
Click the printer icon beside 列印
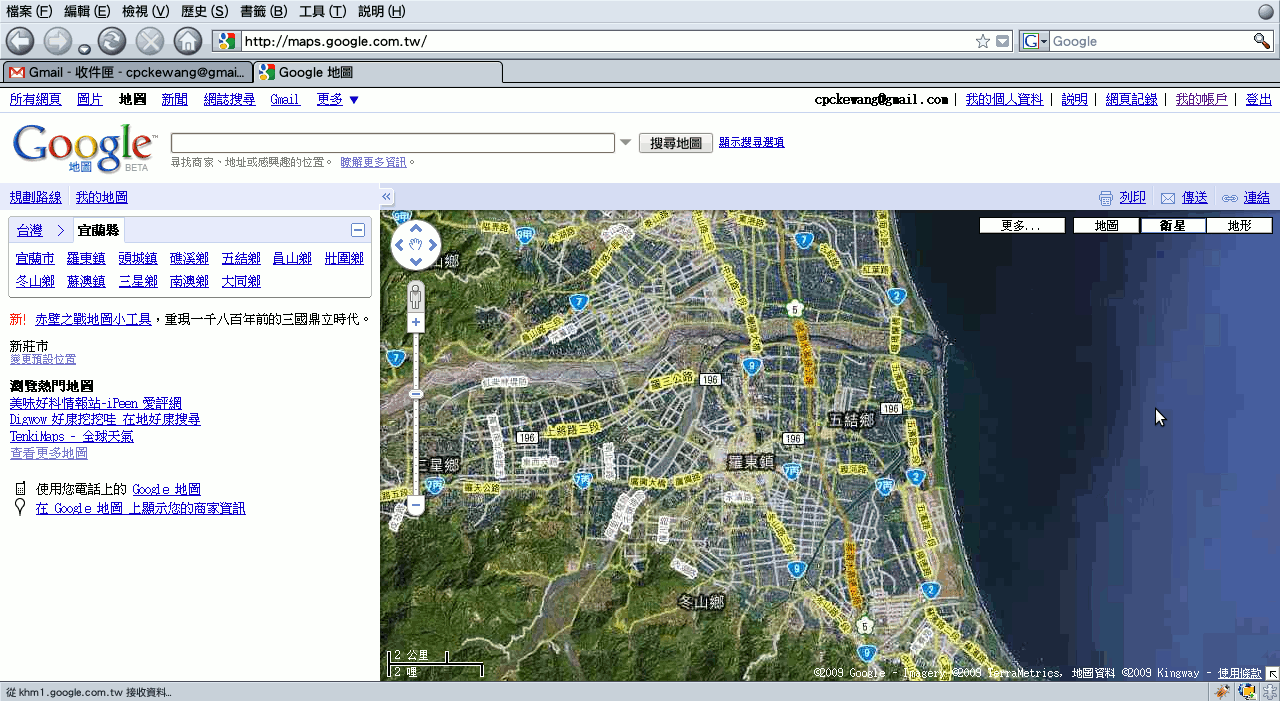click(x=1105, y=198)
